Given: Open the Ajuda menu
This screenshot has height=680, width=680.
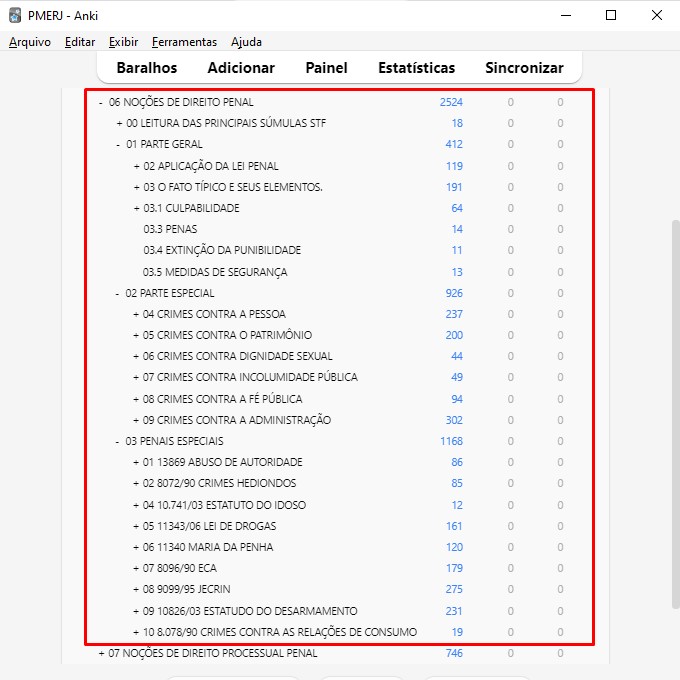Looking at the screenshot, I should click(x=246, y=42).
